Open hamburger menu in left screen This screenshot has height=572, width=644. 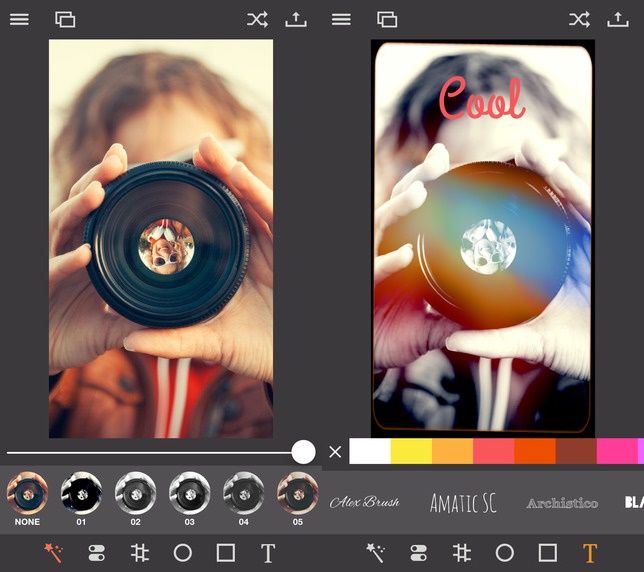19,19
